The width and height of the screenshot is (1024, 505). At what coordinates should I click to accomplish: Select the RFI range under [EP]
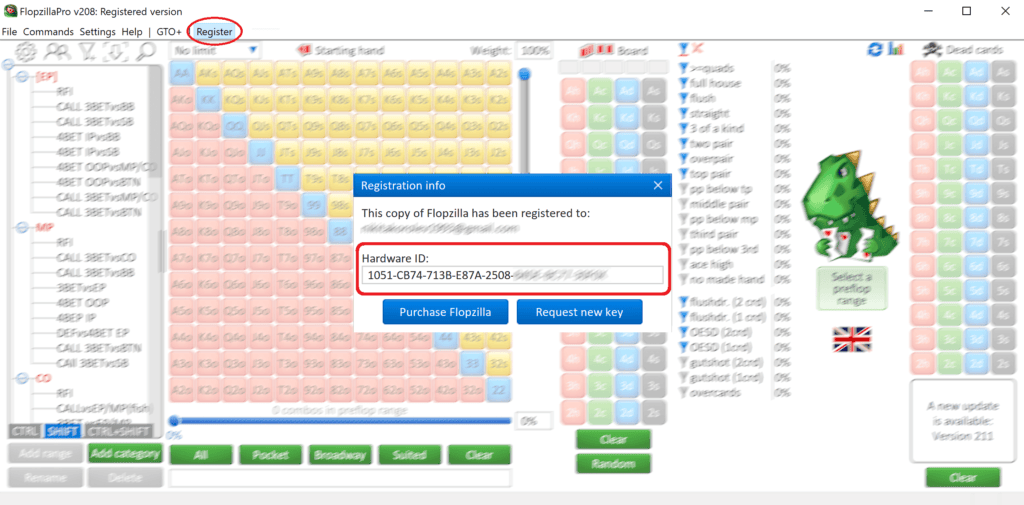(x=65, y=91)
